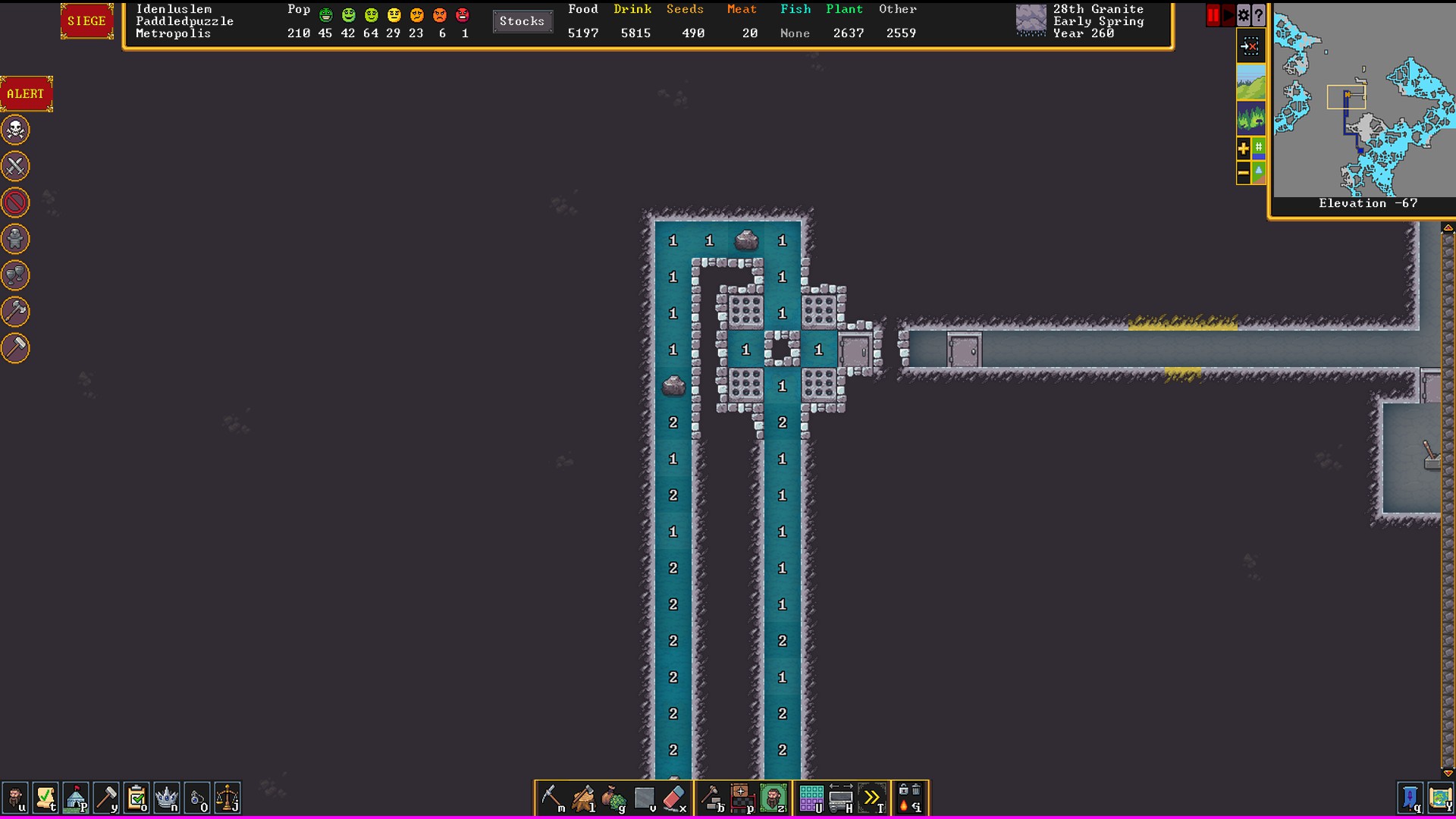Open the world map icon
The image size is (1456, 819).
1440,799
